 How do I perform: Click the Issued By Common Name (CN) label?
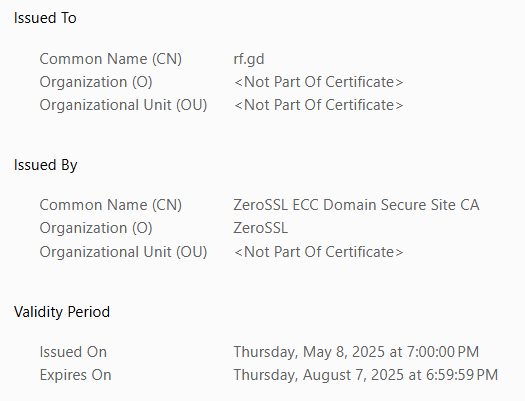[x=111, y=205]
